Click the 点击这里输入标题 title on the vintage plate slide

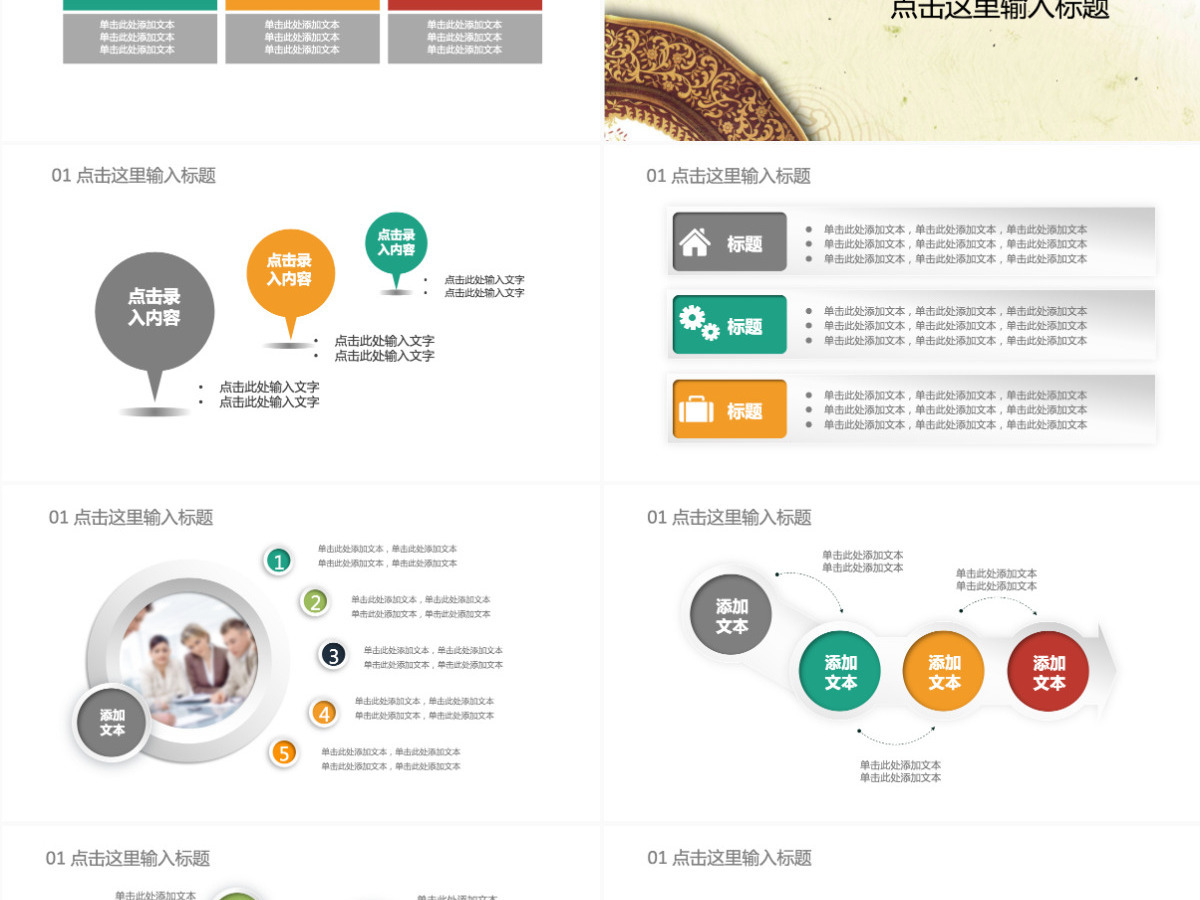click(1000, 10)
